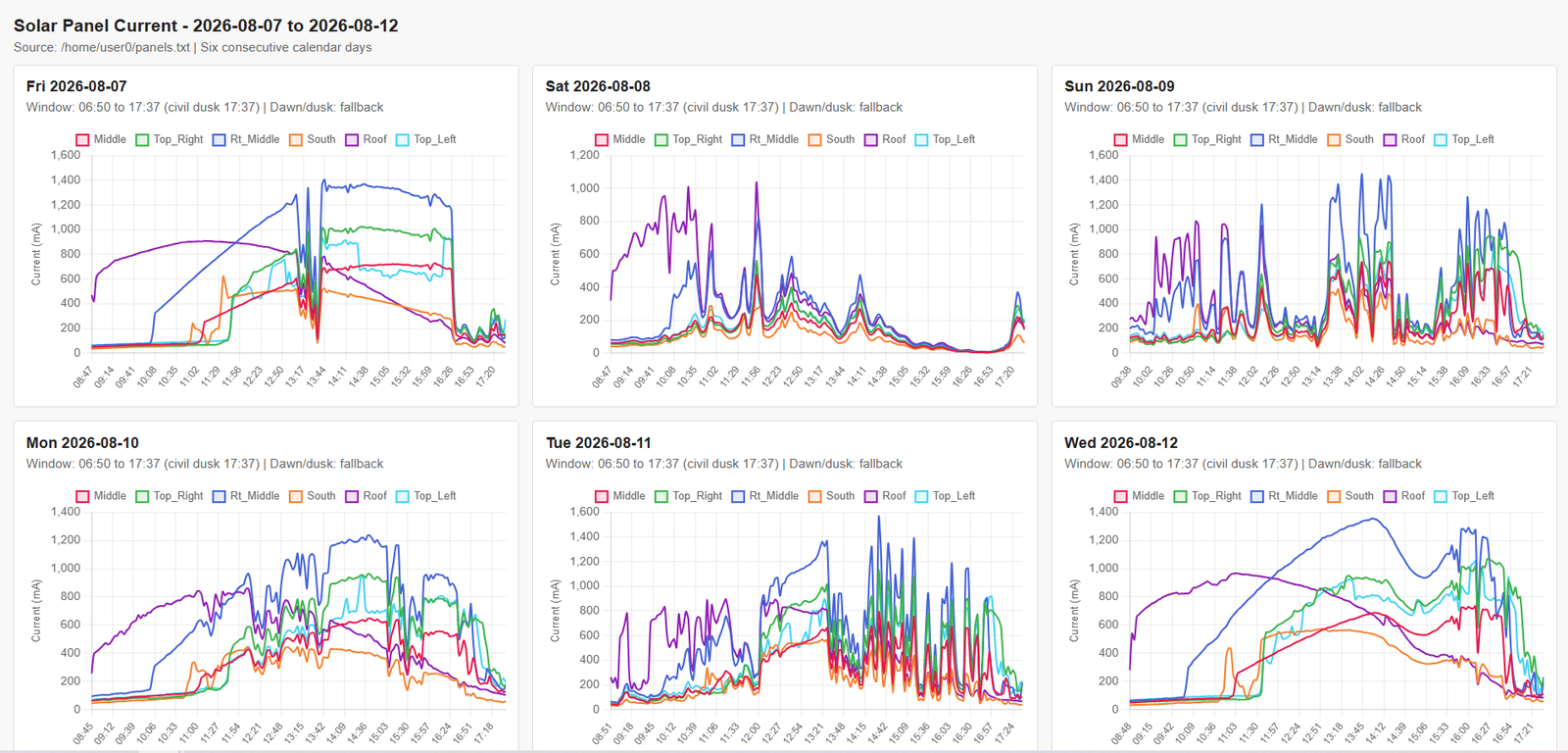Viewport: 1568px width, 753px height.
Task: Hide South series in Wed 2026-08-12 legend
Action: (x=1351, y=496)
